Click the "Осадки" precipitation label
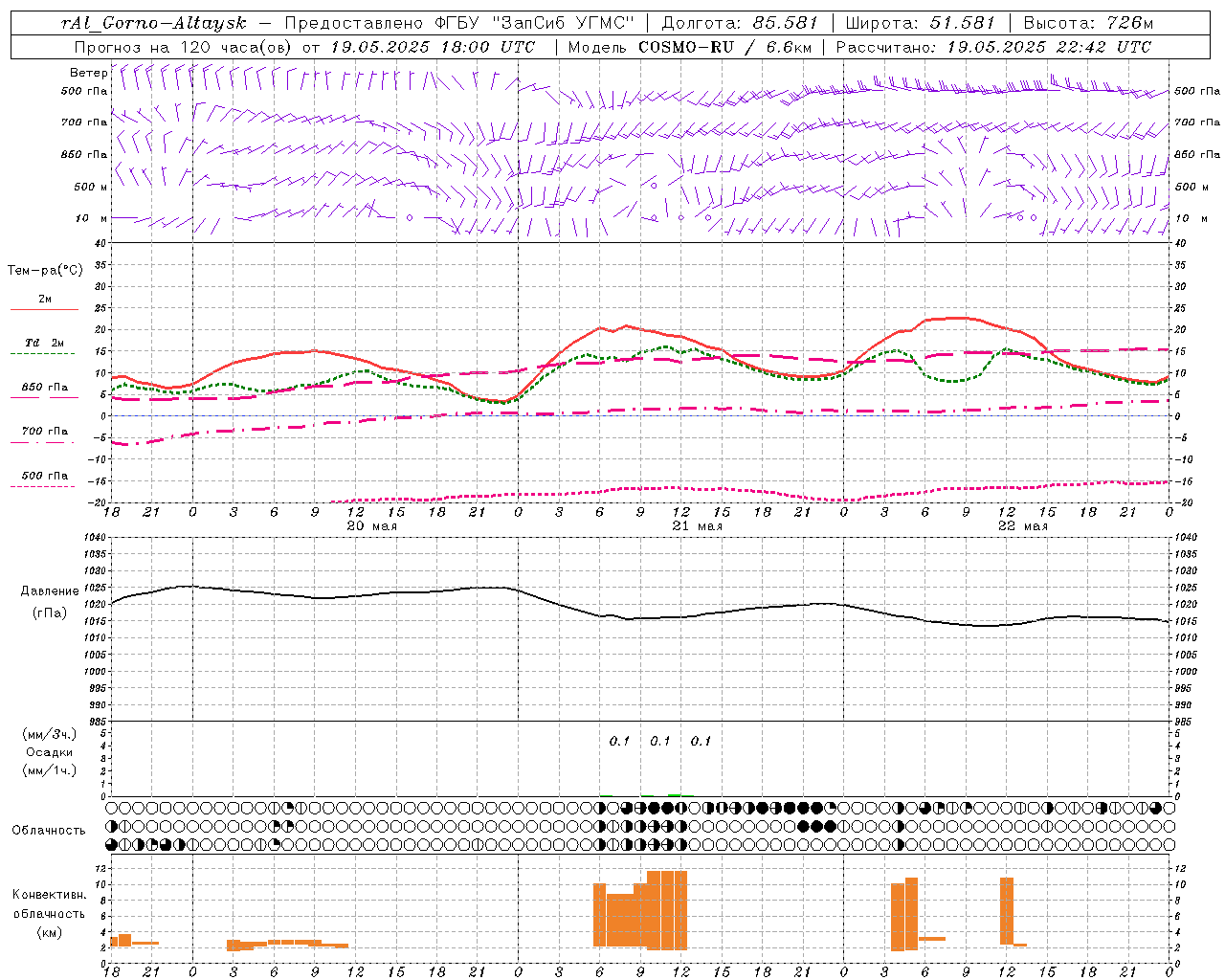This screenshot has height=980, width=1225. pyautogui.click(x=50, y=752)
